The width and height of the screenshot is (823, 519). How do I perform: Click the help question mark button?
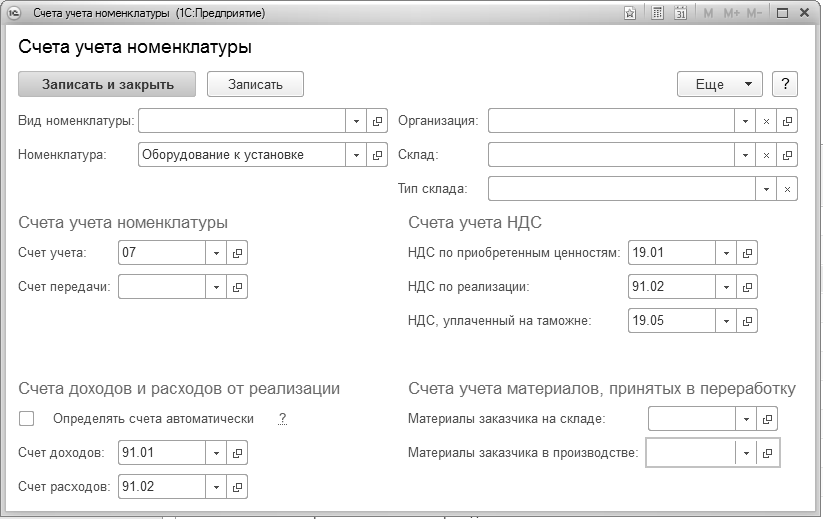(785, 84)
